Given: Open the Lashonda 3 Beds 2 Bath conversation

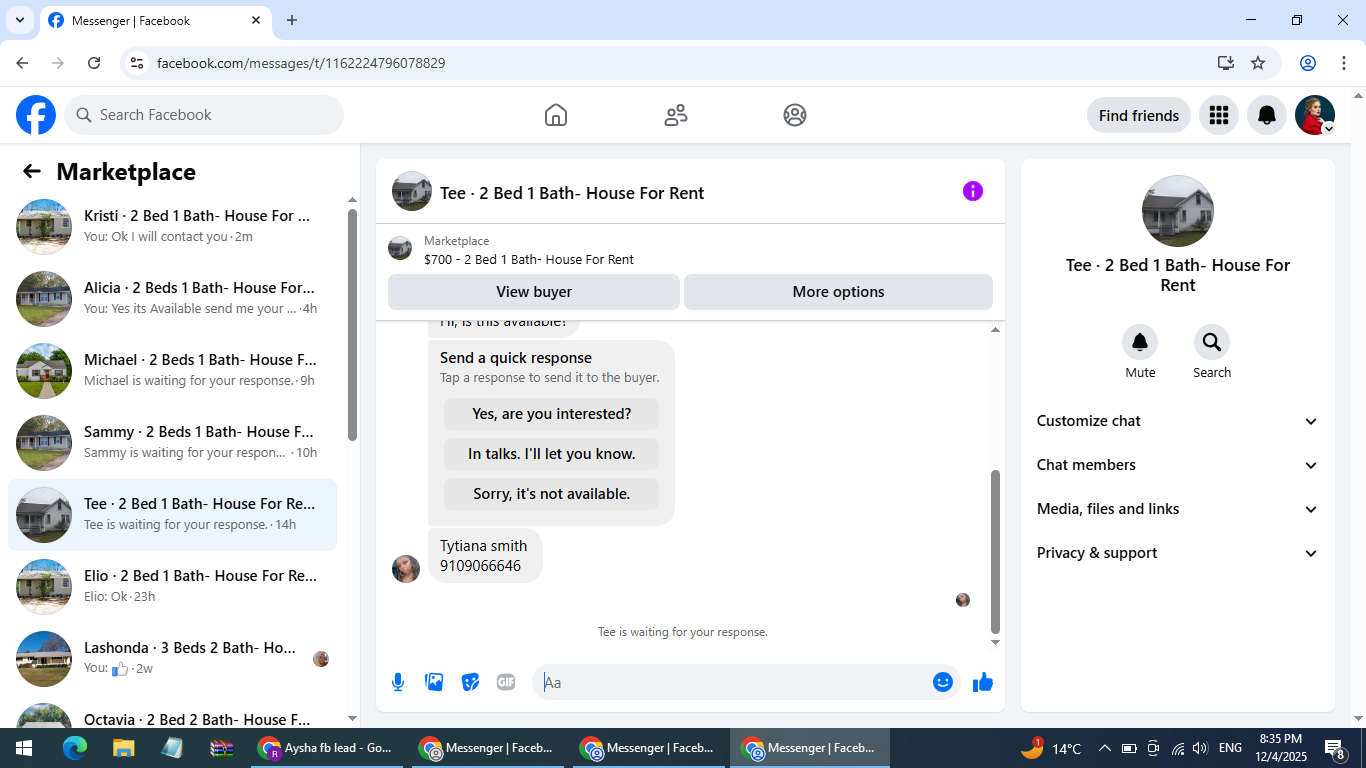Looking at the screenshot, I should [x=172, y=659].
